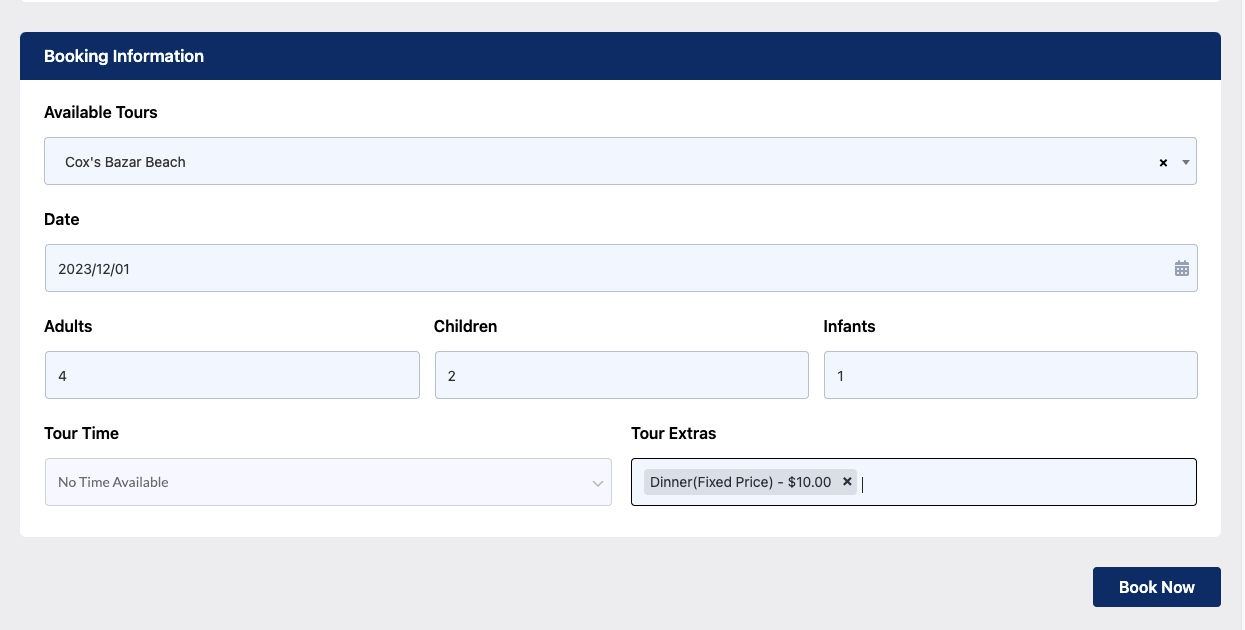This screenshot has width=1245, height=630.
Task: Click the Tour Time dropdown chevron icon
Action: tap(597, 481)
